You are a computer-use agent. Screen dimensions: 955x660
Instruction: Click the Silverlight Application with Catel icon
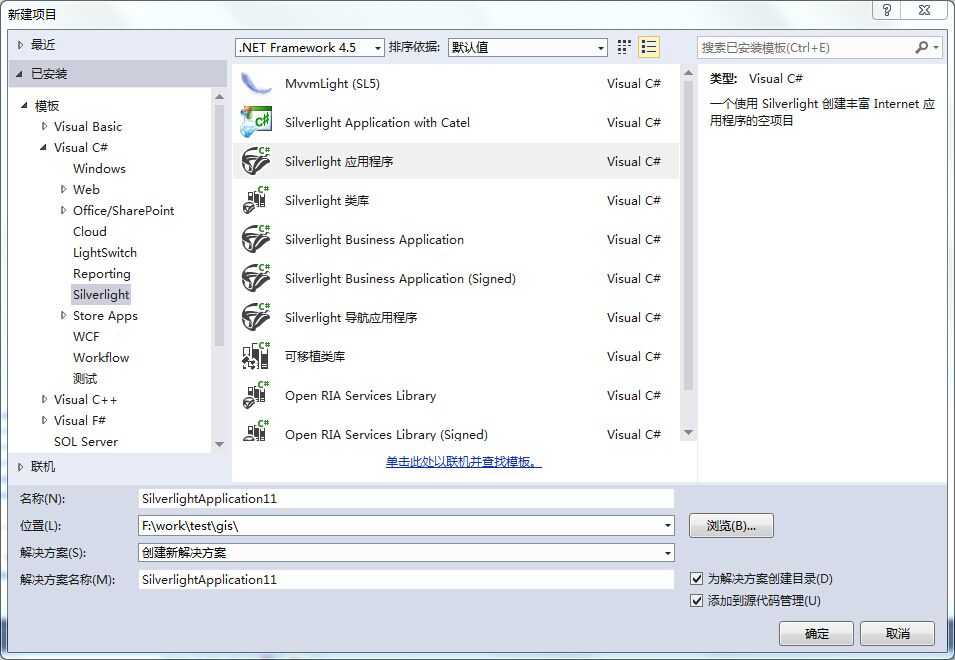click(x=256, y=122)
